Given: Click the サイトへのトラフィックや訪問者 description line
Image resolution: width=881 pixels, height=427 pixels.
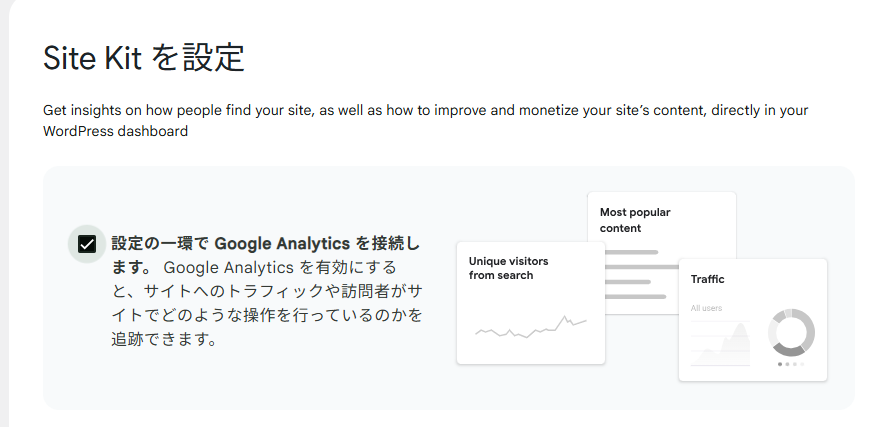Looking at the screenshot, I should (267, 291).
